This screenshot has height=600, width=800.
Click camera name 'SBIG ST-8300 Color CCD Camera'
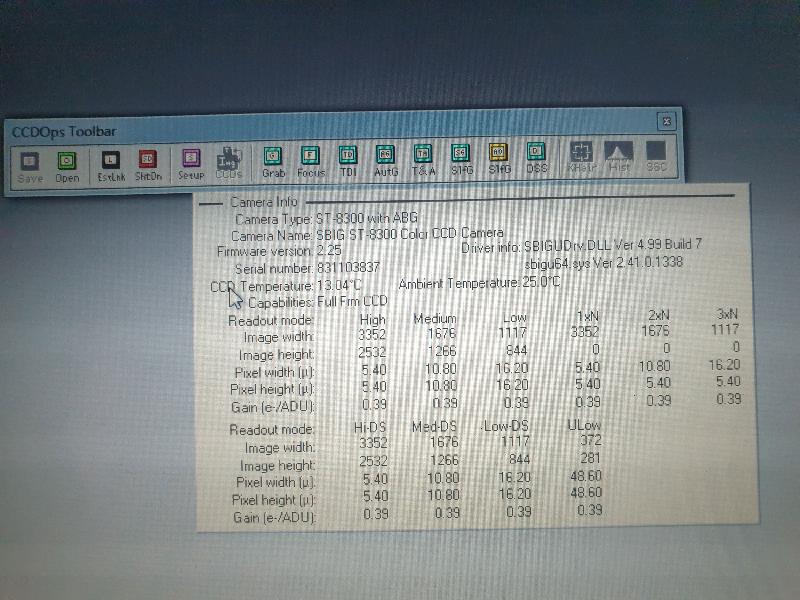(x=410, y=234)
